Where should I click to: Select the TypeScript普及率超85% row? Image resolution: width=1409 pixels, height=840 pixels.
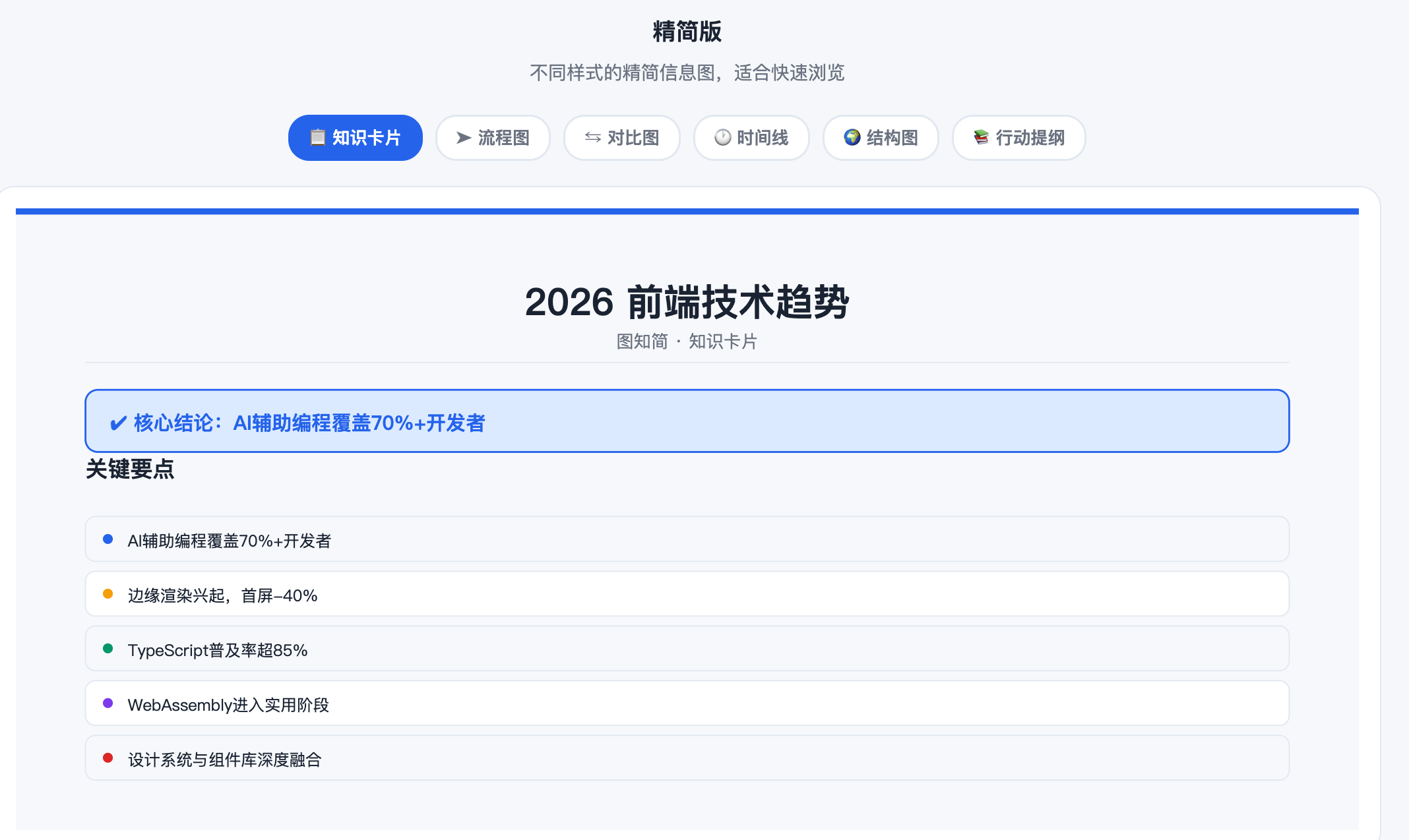coord(687,649)
